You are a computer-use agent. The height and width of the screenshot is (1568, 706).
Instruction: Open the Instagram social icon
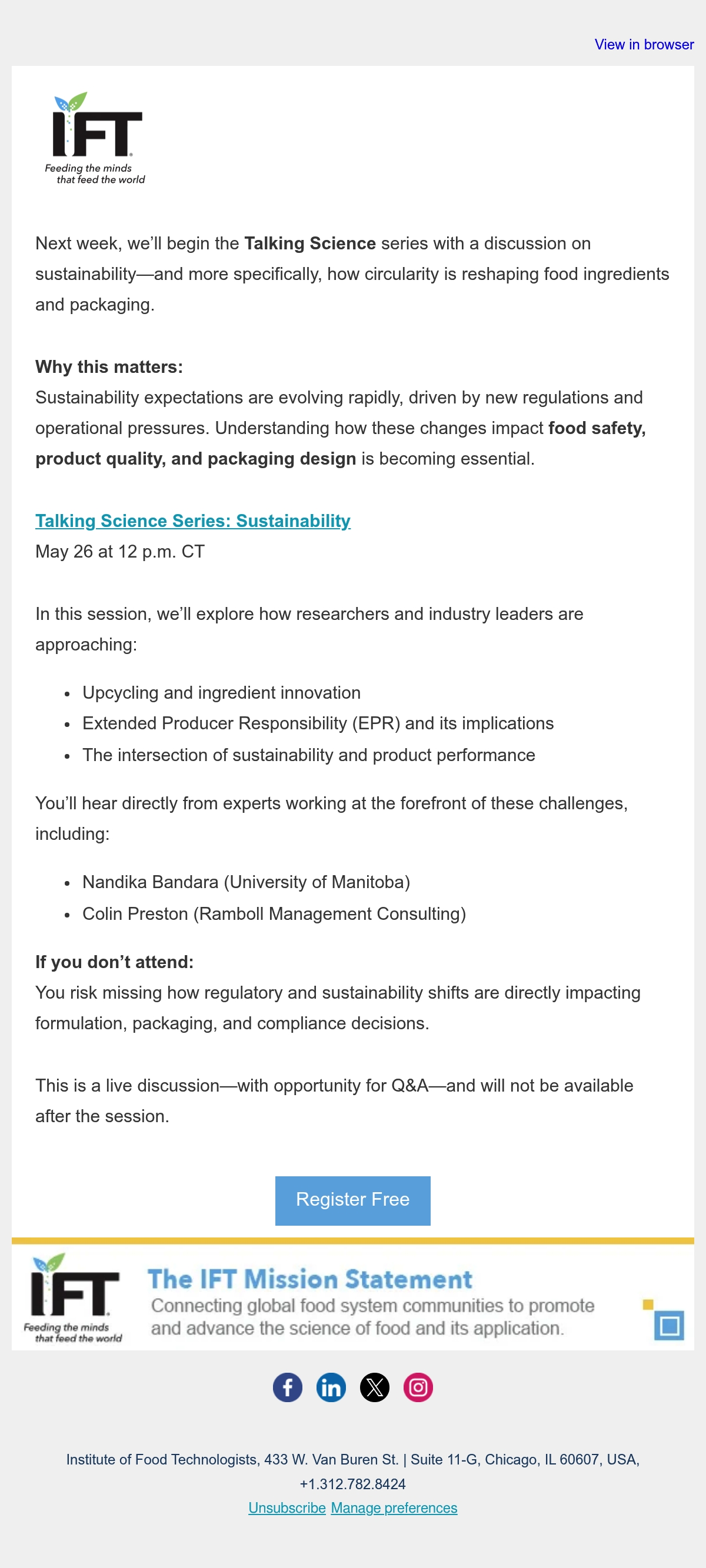[x=418, y=1387]
